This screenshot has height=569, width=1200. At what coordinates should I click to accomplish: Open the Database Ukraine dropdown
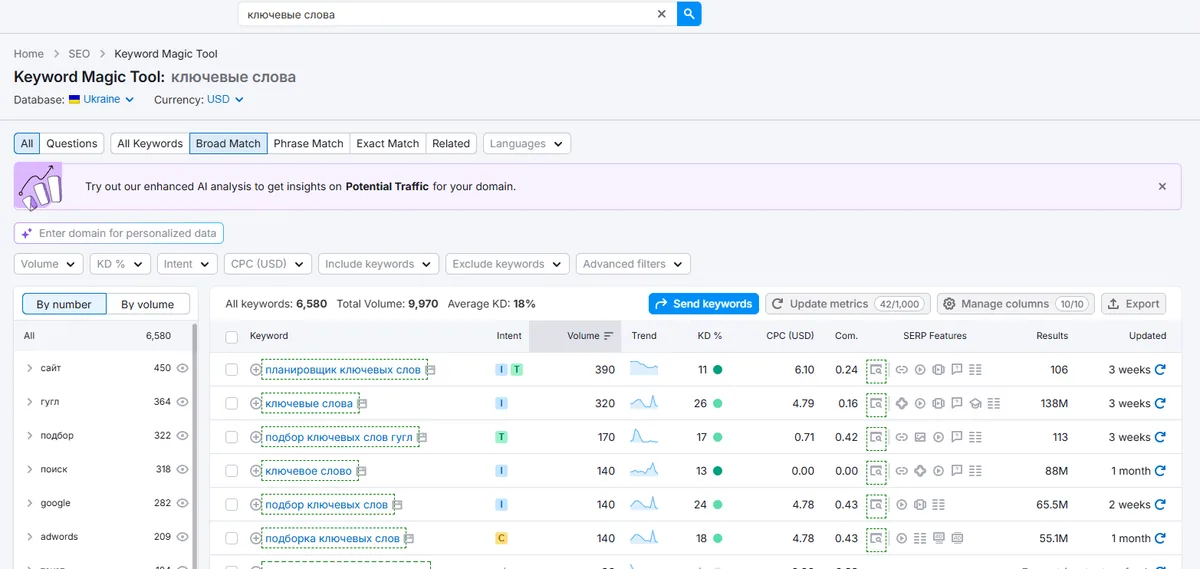pos(101,100)
